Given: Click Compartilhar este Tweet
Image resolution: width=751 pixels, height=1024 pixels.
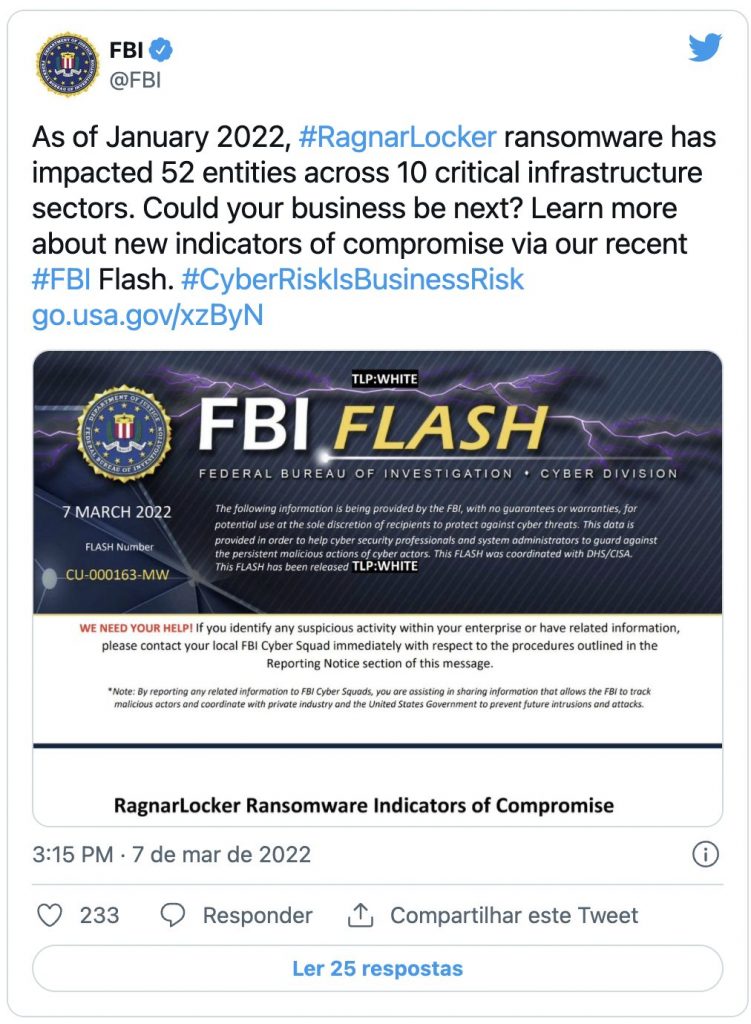Looking at the screenshot, I should (514, 915).
